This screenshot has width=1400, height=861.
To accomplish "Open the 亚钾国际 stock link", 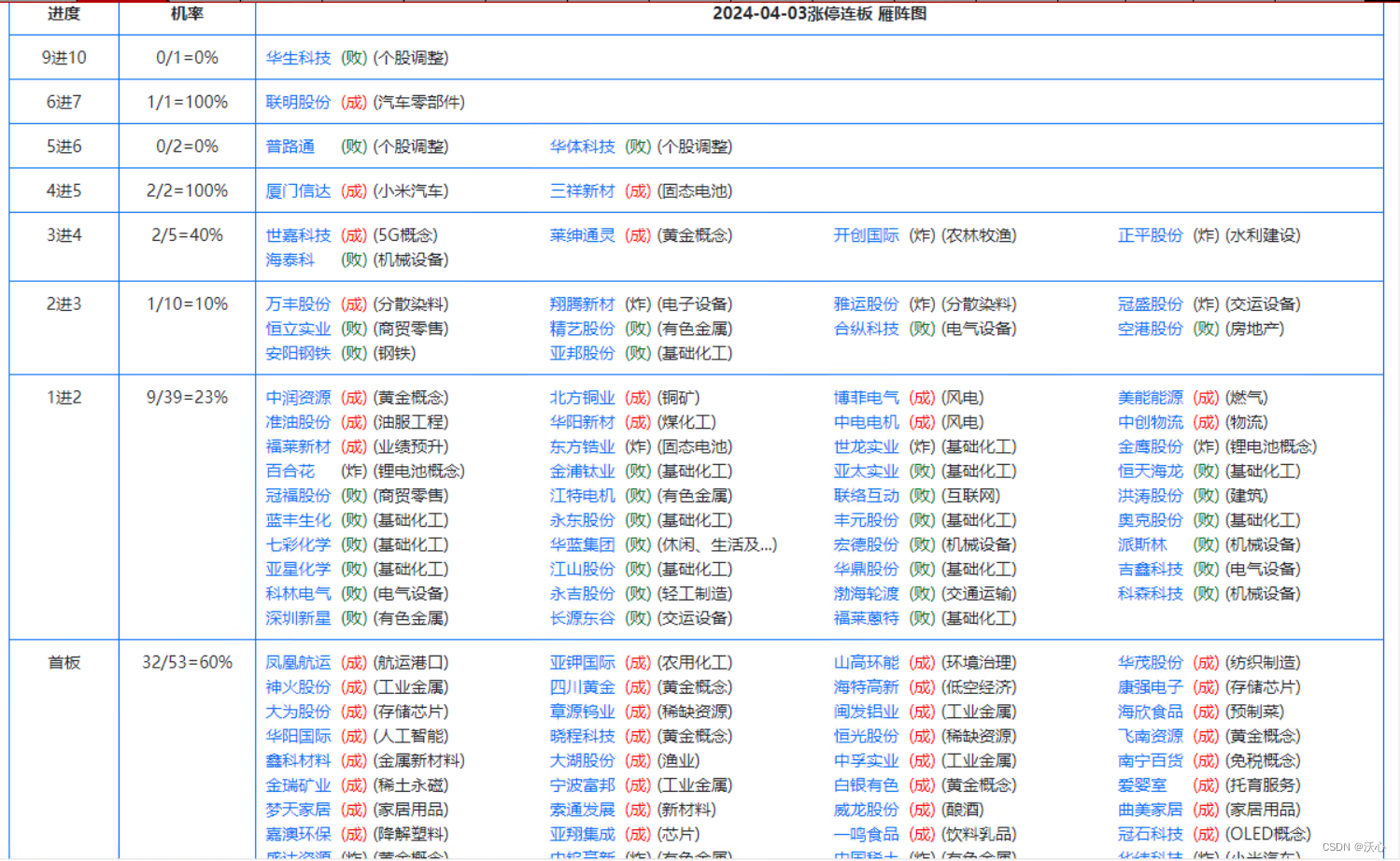I will [582, 663].
